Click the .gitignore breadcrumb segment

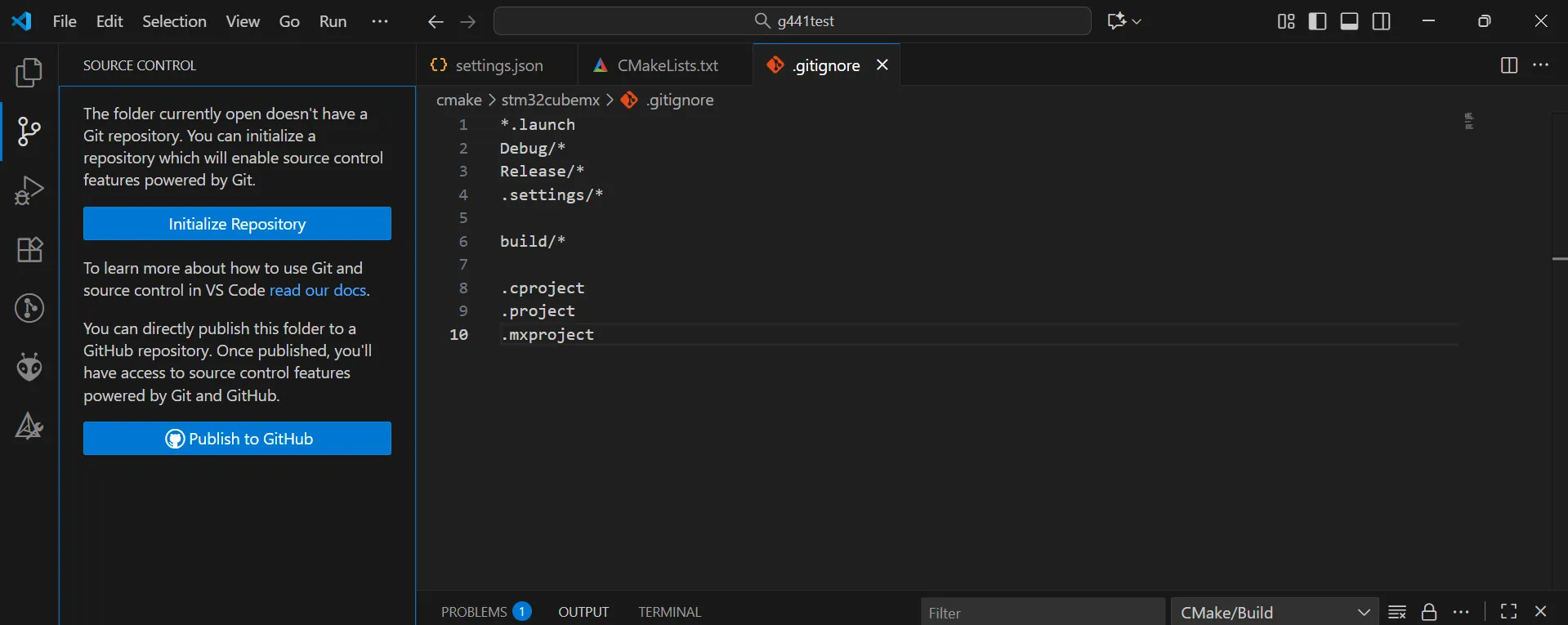[679, 100]
